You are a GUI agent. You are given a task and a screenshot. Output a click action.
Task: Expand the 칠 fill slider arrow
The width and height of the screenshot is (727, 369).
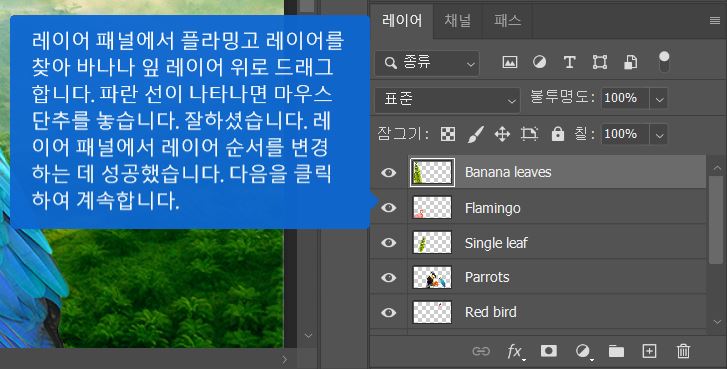click(659, 134)
